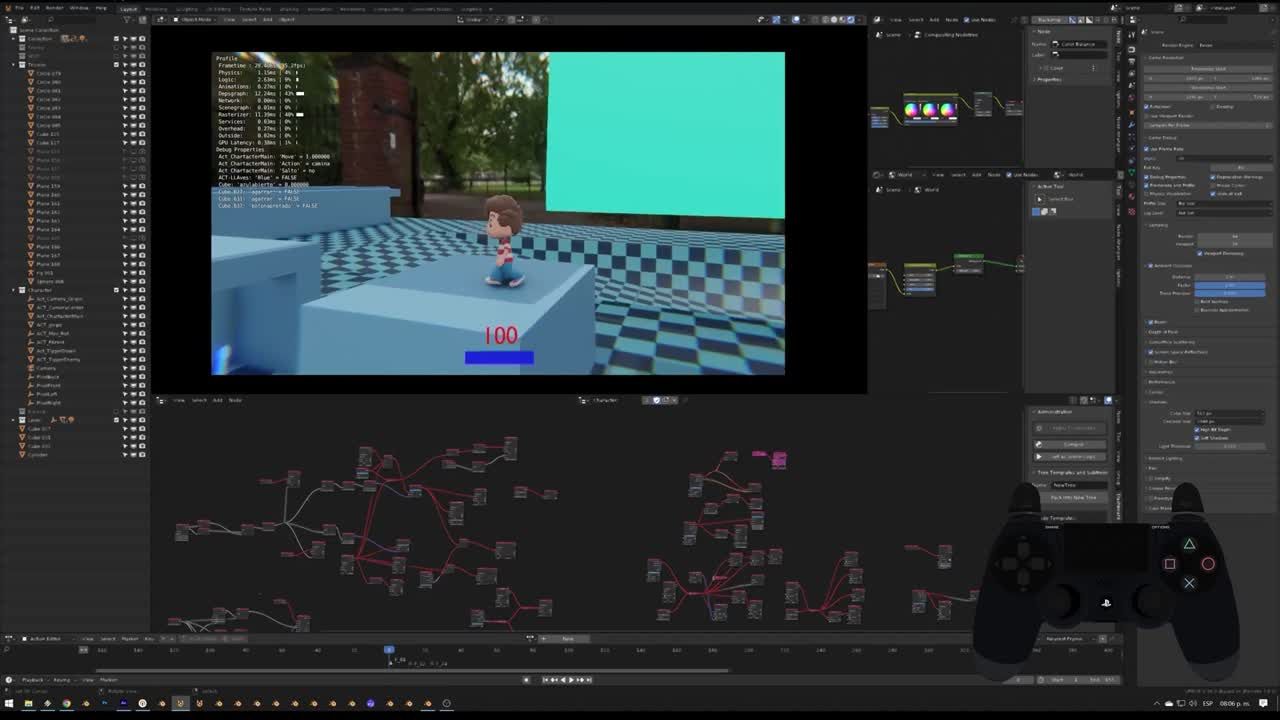Collapse the Character collection in the outliner
The image size is (1280, 720).
(13, 289)
